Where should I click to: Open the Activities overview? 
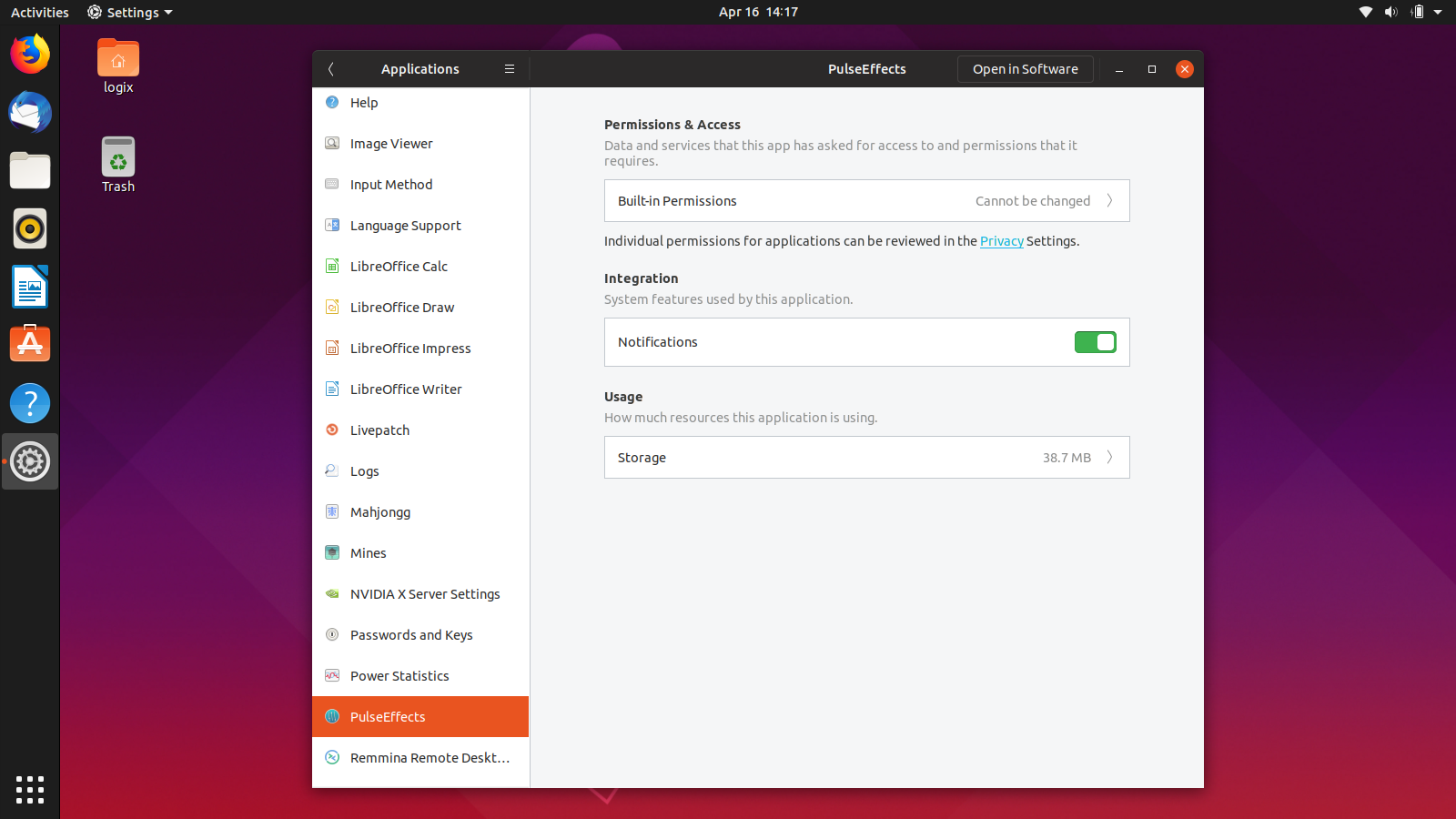pyautogui.click(x=39, y=12)
